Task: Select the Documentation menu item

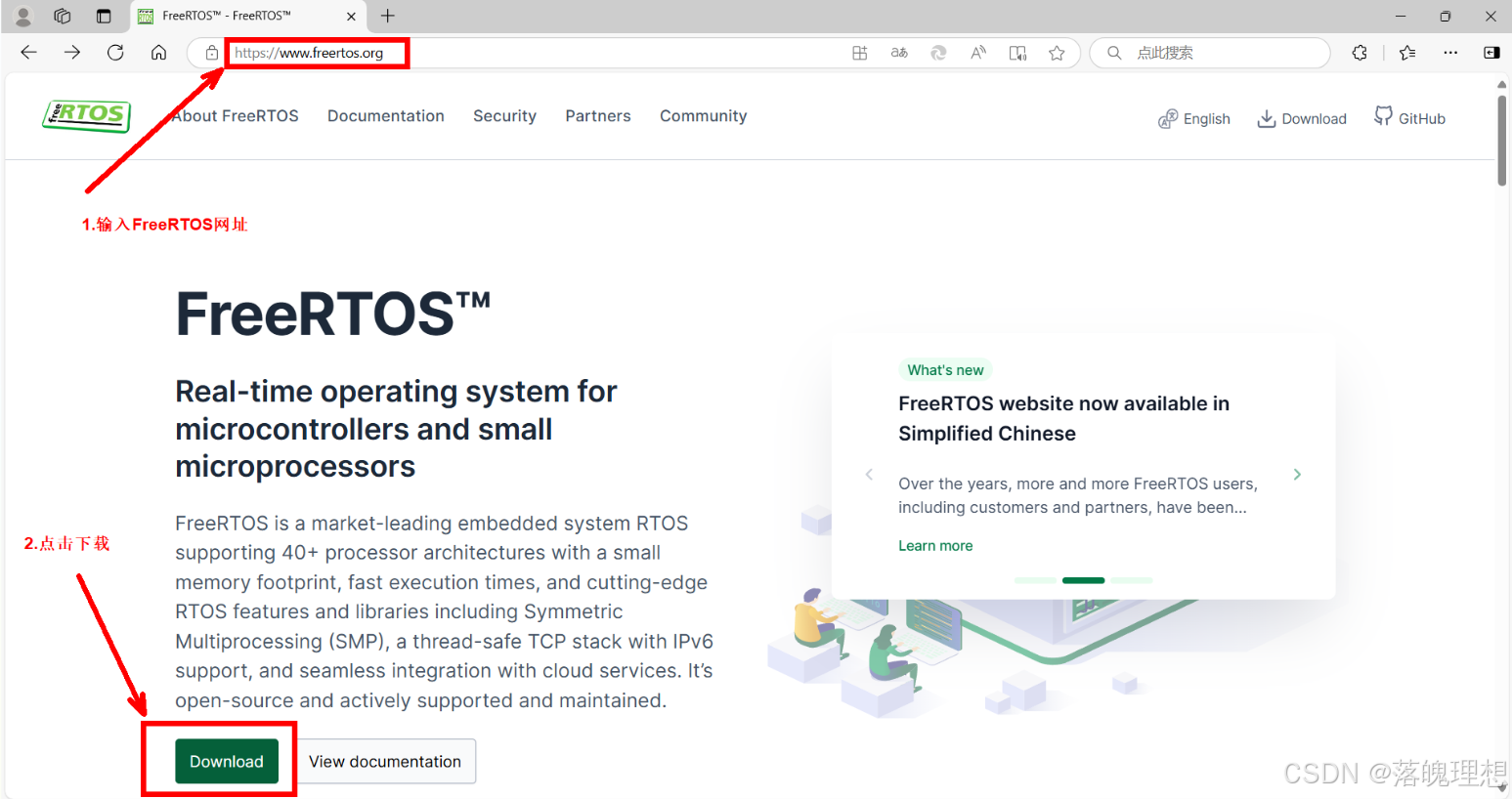Action: [x=385, y=115]
